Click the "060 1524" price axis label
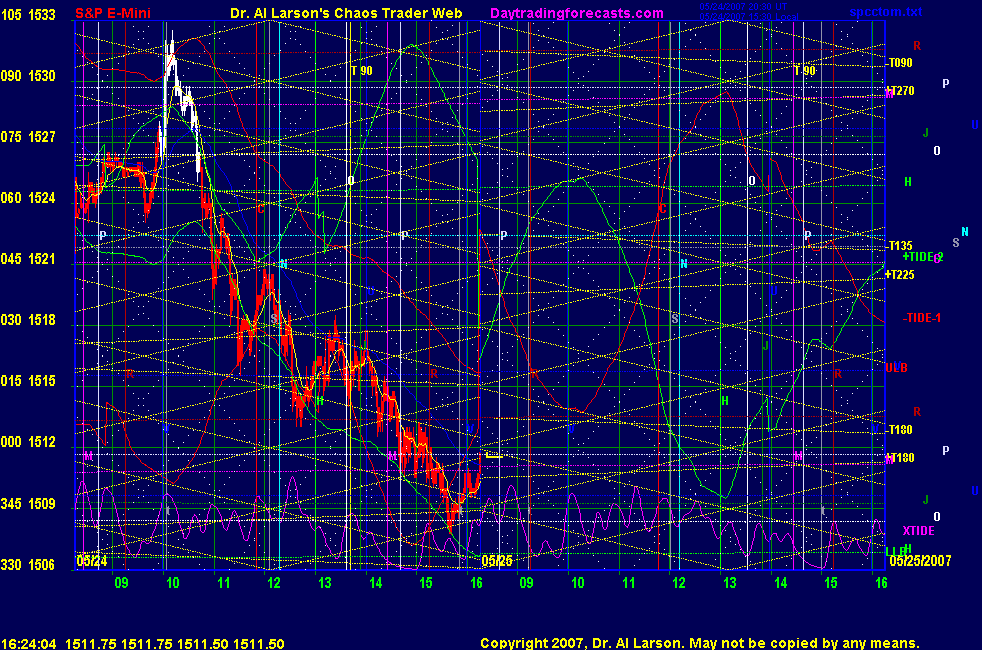The width and height of the screenshot is (982, 650). click(28, 198)
